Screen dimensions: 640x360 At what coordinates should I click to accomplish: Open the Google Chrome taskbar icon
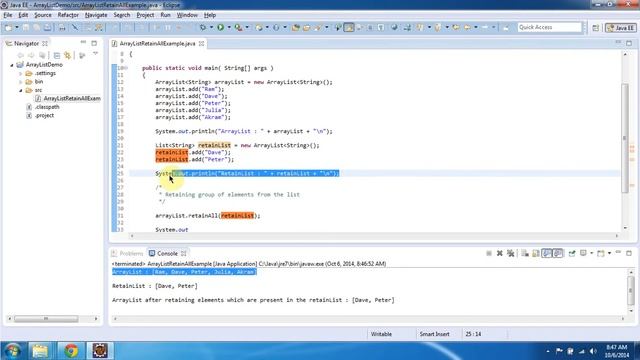point(71,351)
